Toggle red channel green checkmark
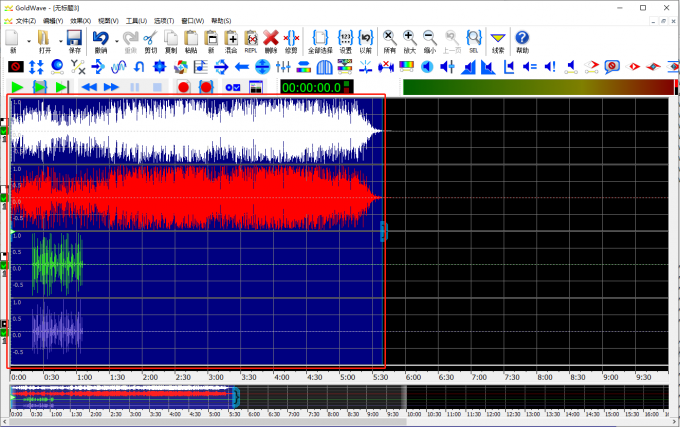 pyautogui.click(x=3, y=198)
